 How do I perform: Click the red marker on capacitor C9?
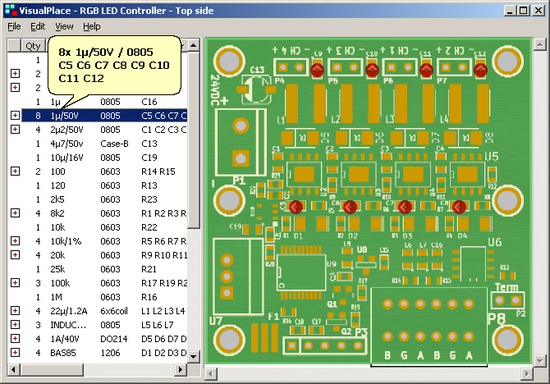coord(317,70)
